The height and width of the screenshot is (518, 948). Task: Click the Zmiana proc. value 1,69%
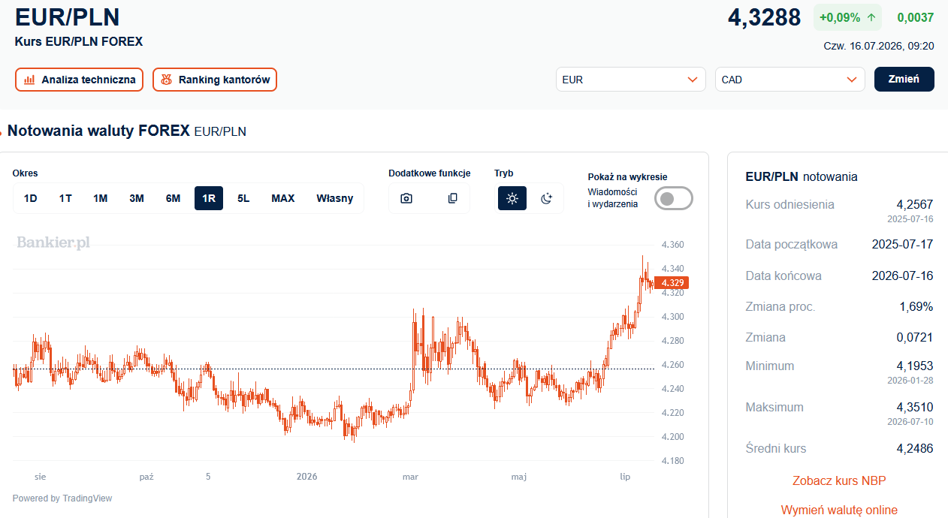(916, 306)
